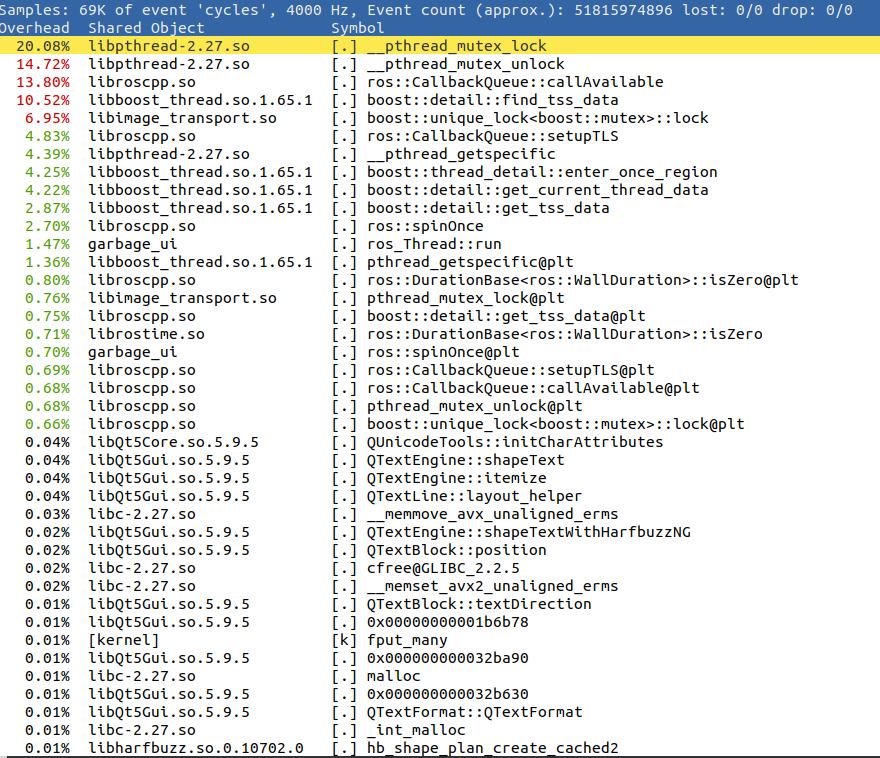The height and width of the screenshot is (758, 880).
Task: Click address 0x000000000032ba90 symbol
Action: click(x=447, y=658)
